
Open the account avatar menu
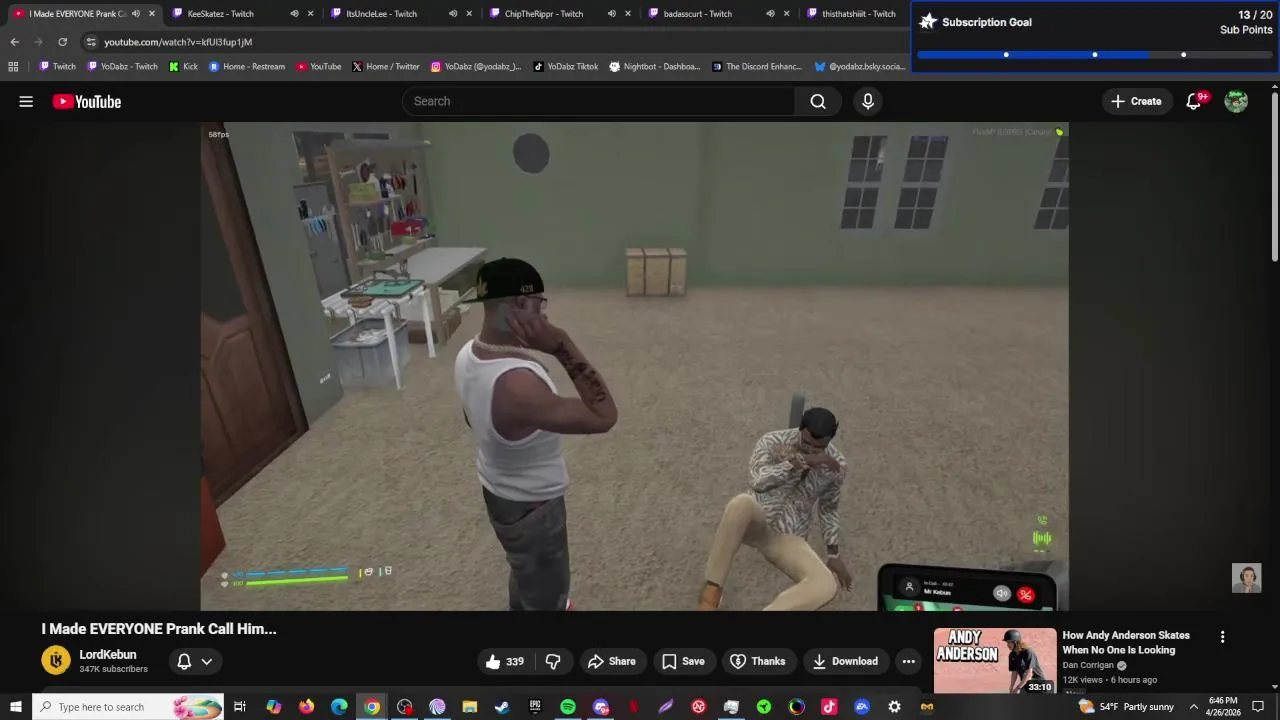pyautogui.click(x=1236, y=101)
